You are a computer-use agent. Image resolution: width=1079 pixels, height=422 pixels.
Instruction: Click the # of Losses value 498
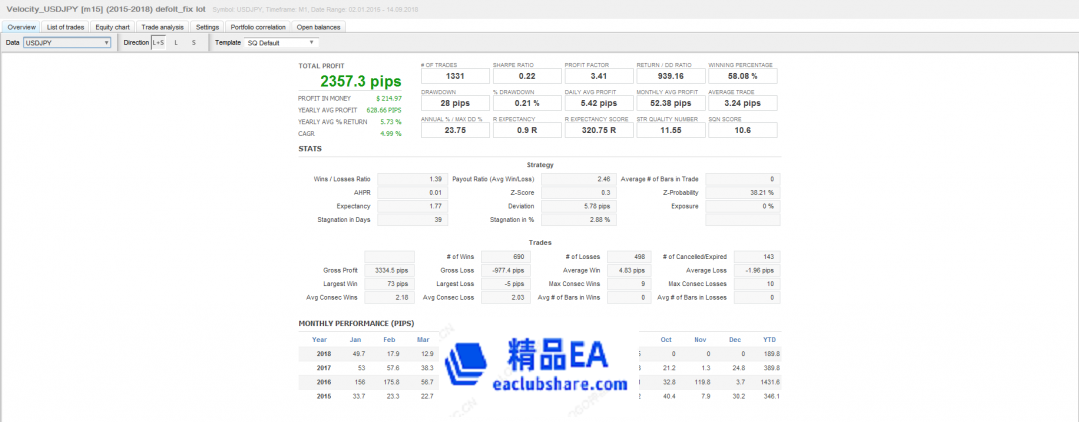click(628, 257)
